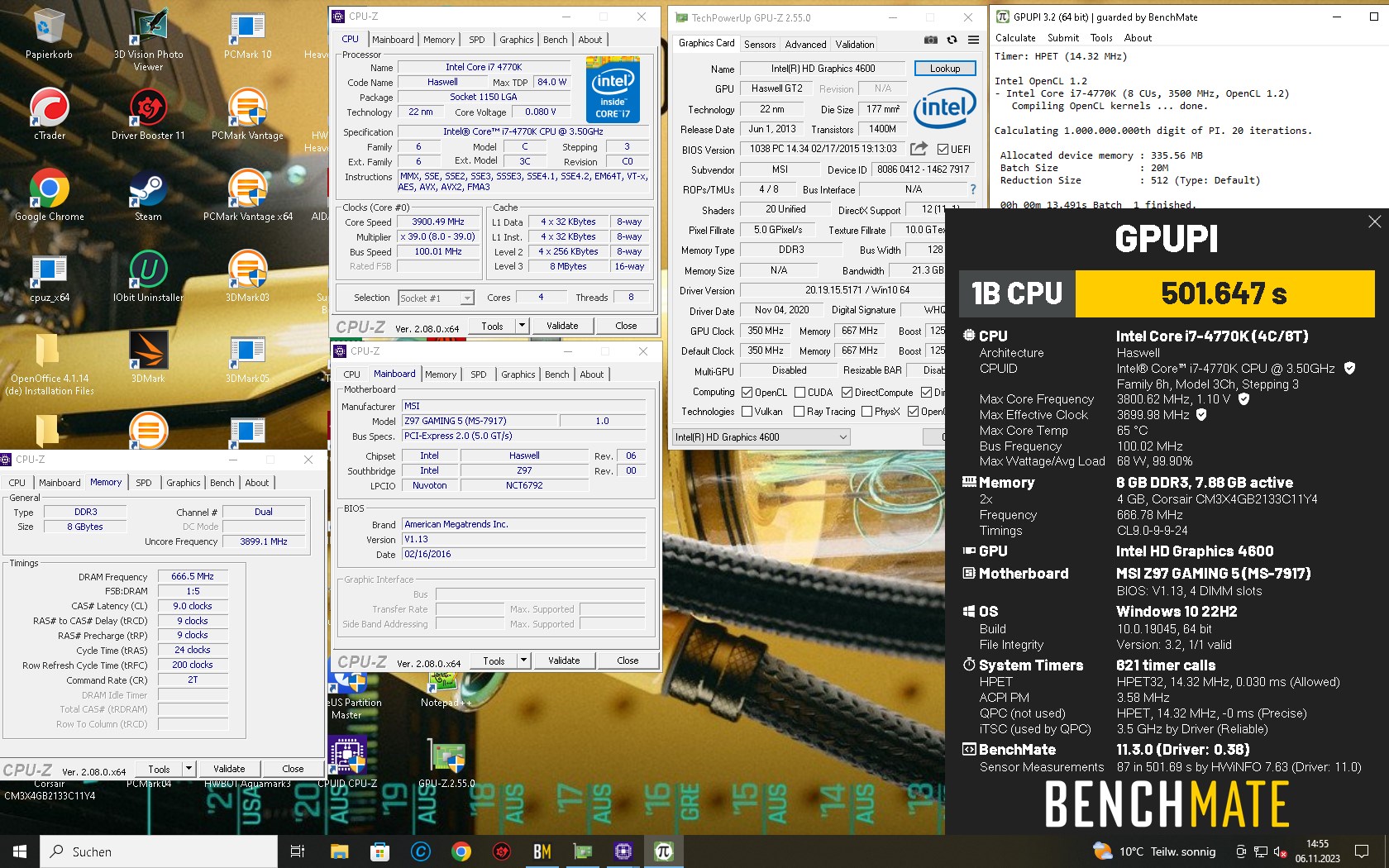The height and width of the screenshot is (868, 1389).
Task: Launch Google Chrome from the desktop
Action: [49, 195]
